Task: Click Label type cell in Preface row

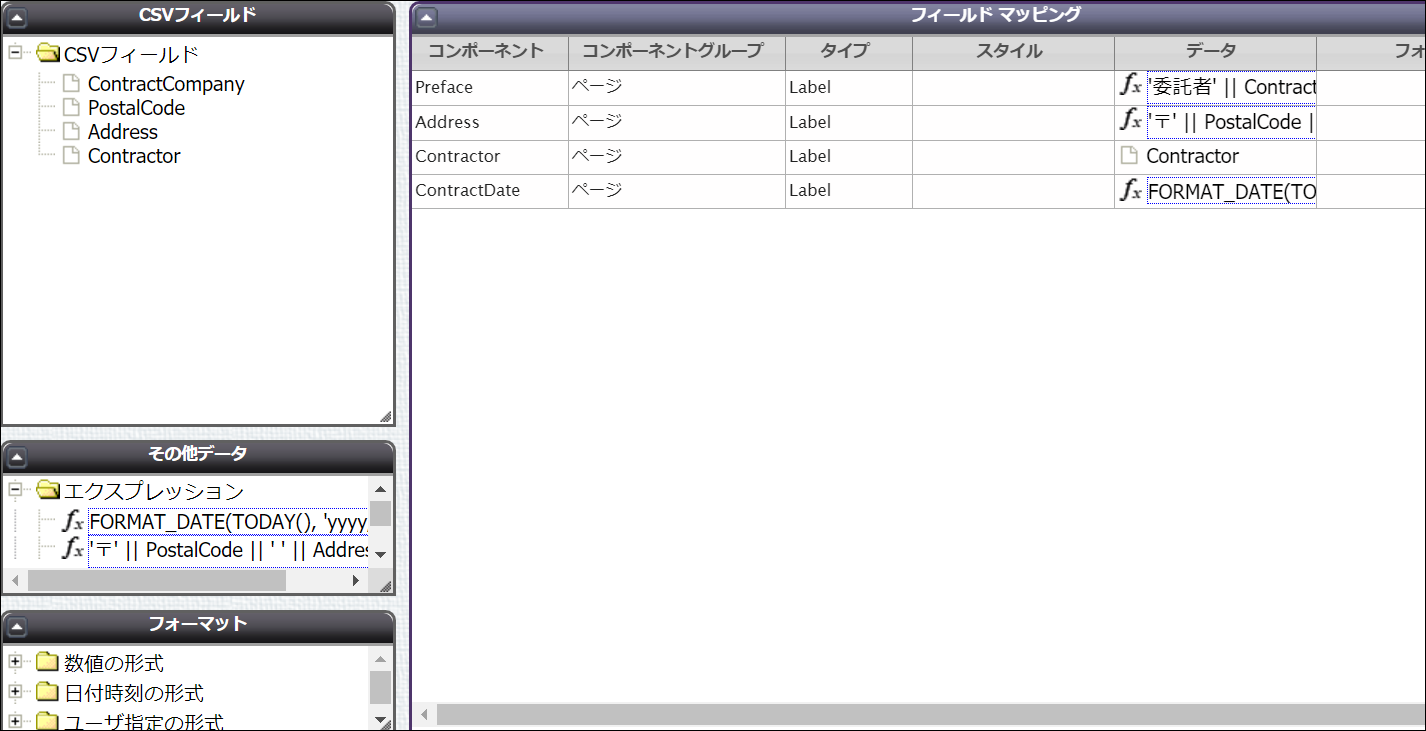Action: pos(849,87)
